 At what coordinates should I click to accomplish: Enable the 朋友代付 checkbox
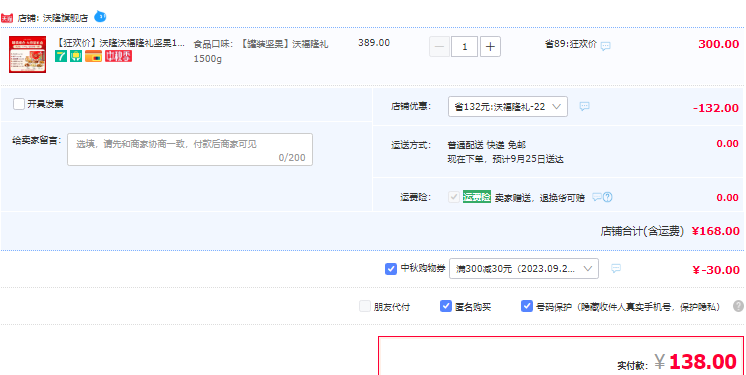tap(365, 306)
